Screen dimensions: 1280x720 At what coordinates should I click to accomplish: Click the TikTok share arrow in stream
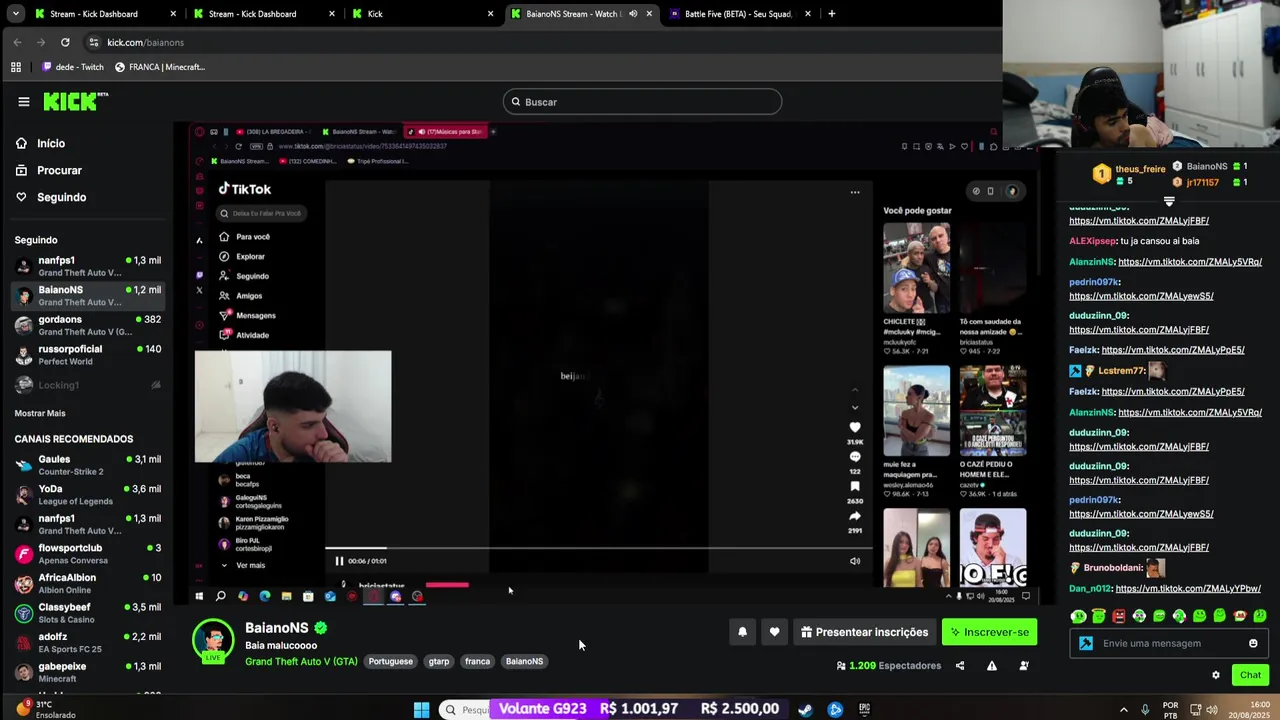click(855, 516)
